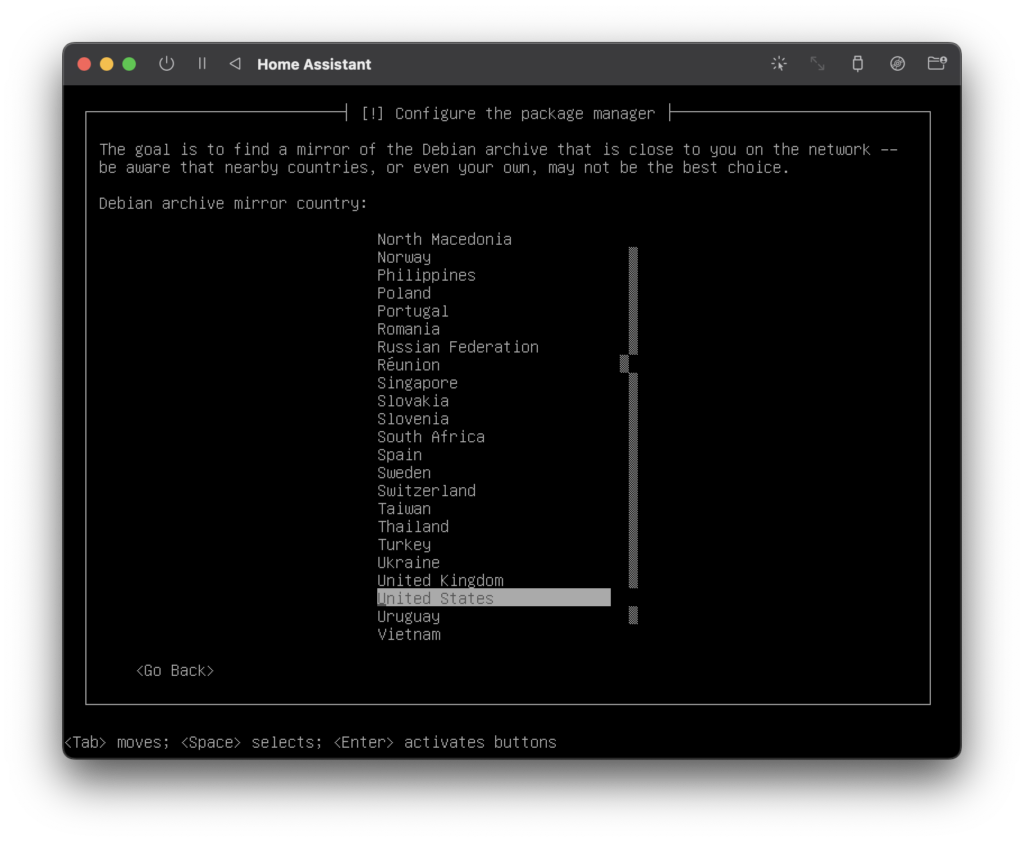Activate the Go Back button
Viewport: 1024px width, 842px height.
(175, 671)
